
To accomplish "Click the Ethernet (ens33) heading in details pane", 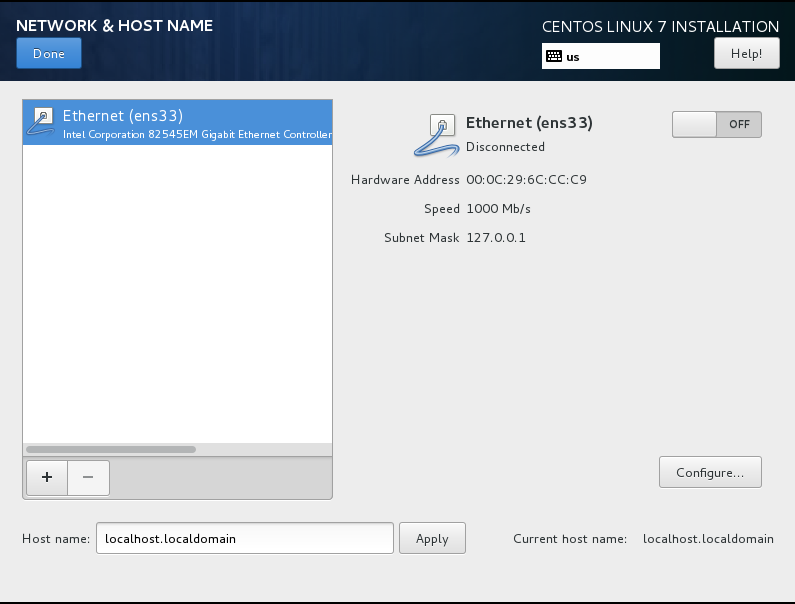I will tap(529, 123).
